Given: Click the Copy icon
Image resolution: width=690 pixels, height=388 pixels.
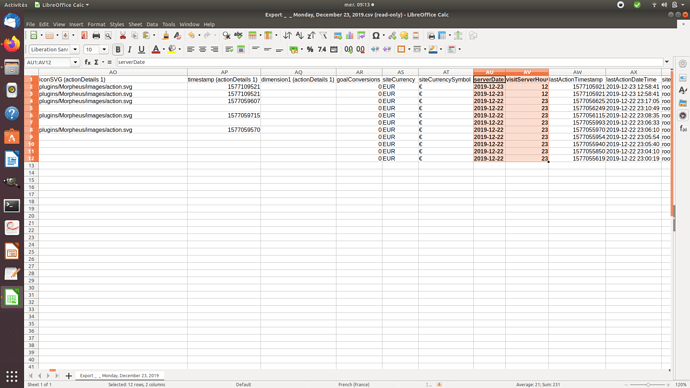Looking at the screenshot, I should point(135,36).
